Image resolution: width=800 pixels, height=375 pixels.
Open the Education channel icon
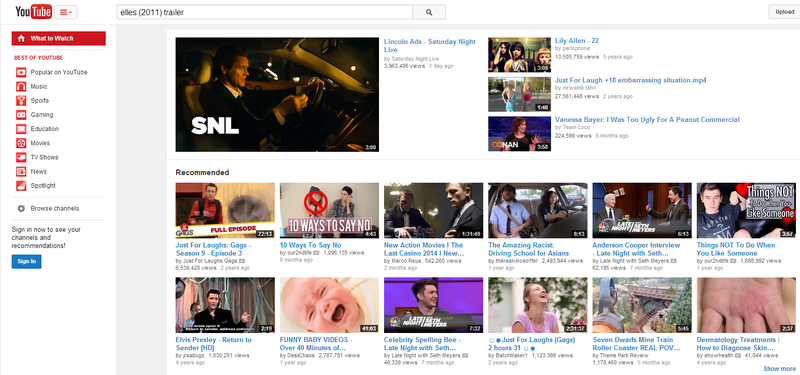tap(21, 129)
